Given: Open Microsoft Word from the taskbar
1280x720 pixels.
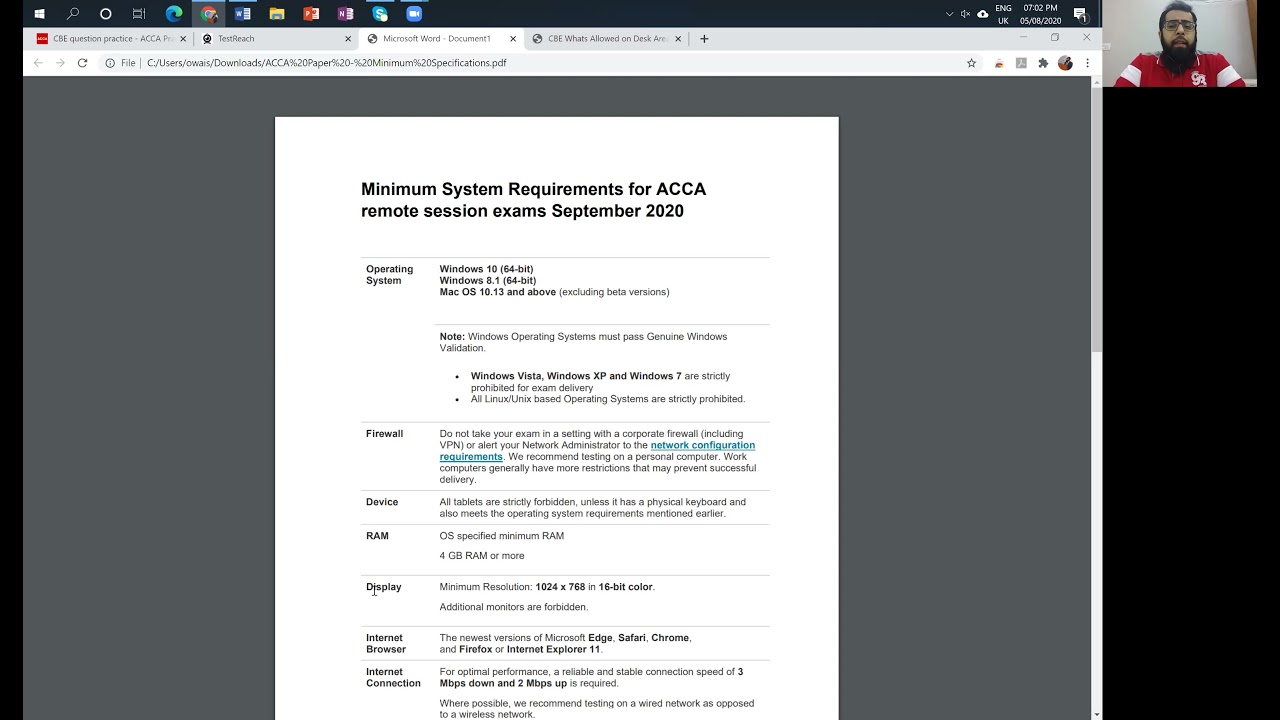Looking at the screenshot, I should coord(242,14).
